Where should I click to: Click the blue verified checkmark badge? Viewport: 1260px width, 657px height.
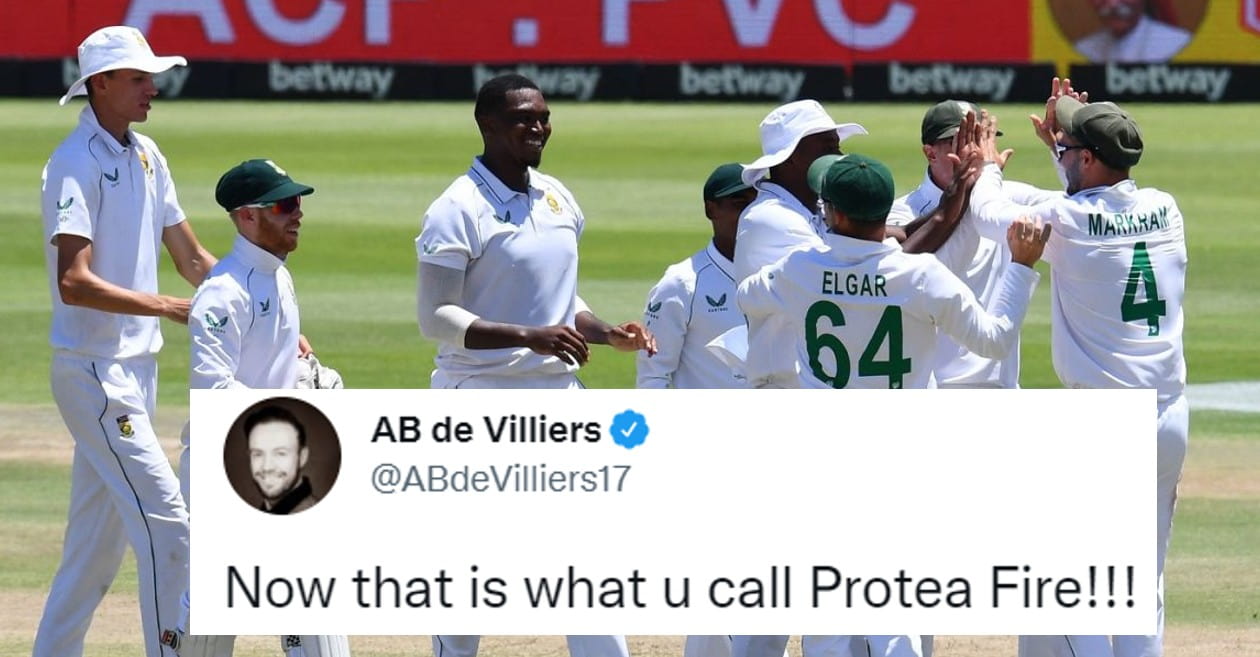630,429
